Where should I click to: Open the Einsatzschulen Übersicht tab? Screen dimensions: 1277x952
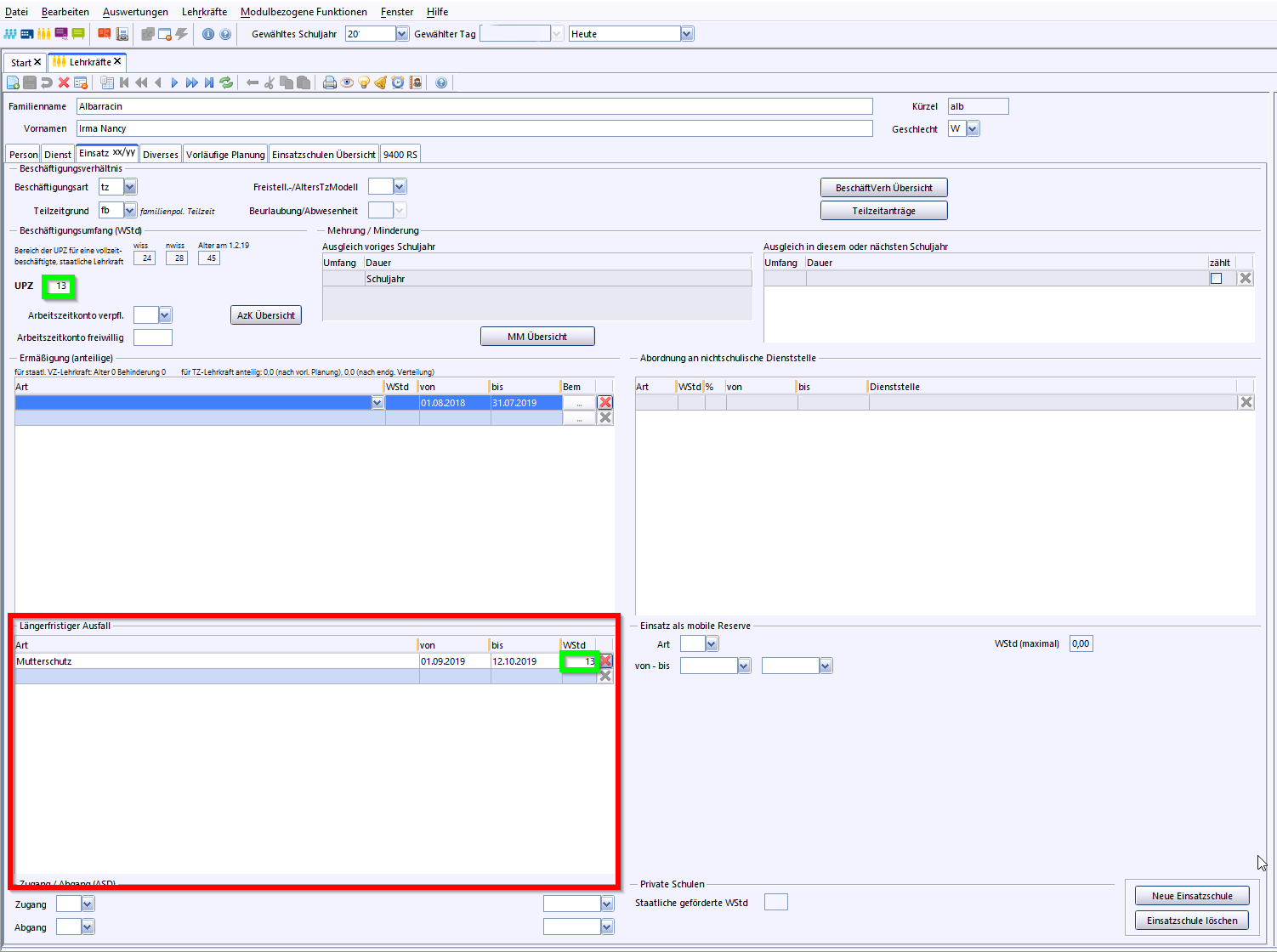(x=324, y=155)
